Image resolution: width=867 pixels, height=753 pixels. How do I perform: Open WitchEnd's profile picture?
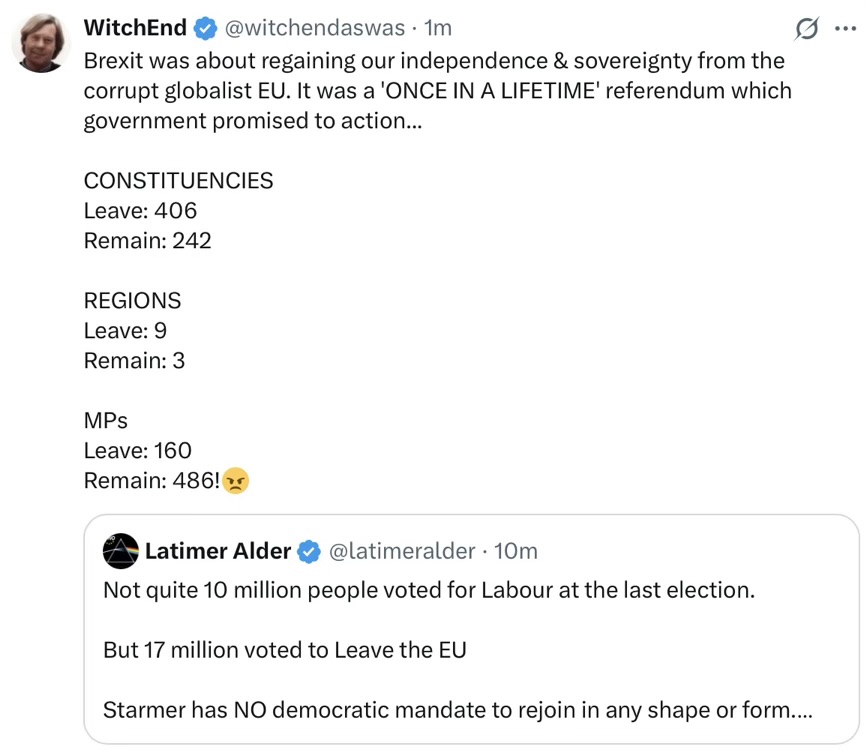pos(41,43)
